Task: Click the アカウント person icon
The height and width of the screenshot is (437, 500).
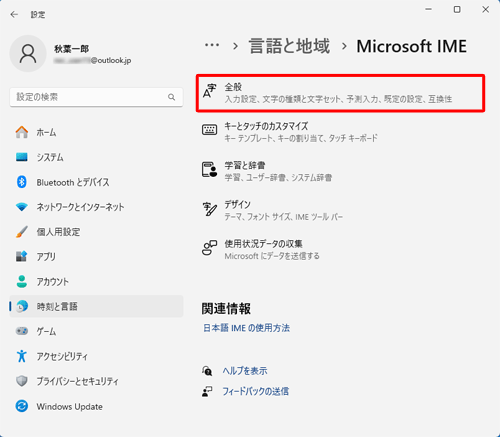Action: (x=22, y=281)
